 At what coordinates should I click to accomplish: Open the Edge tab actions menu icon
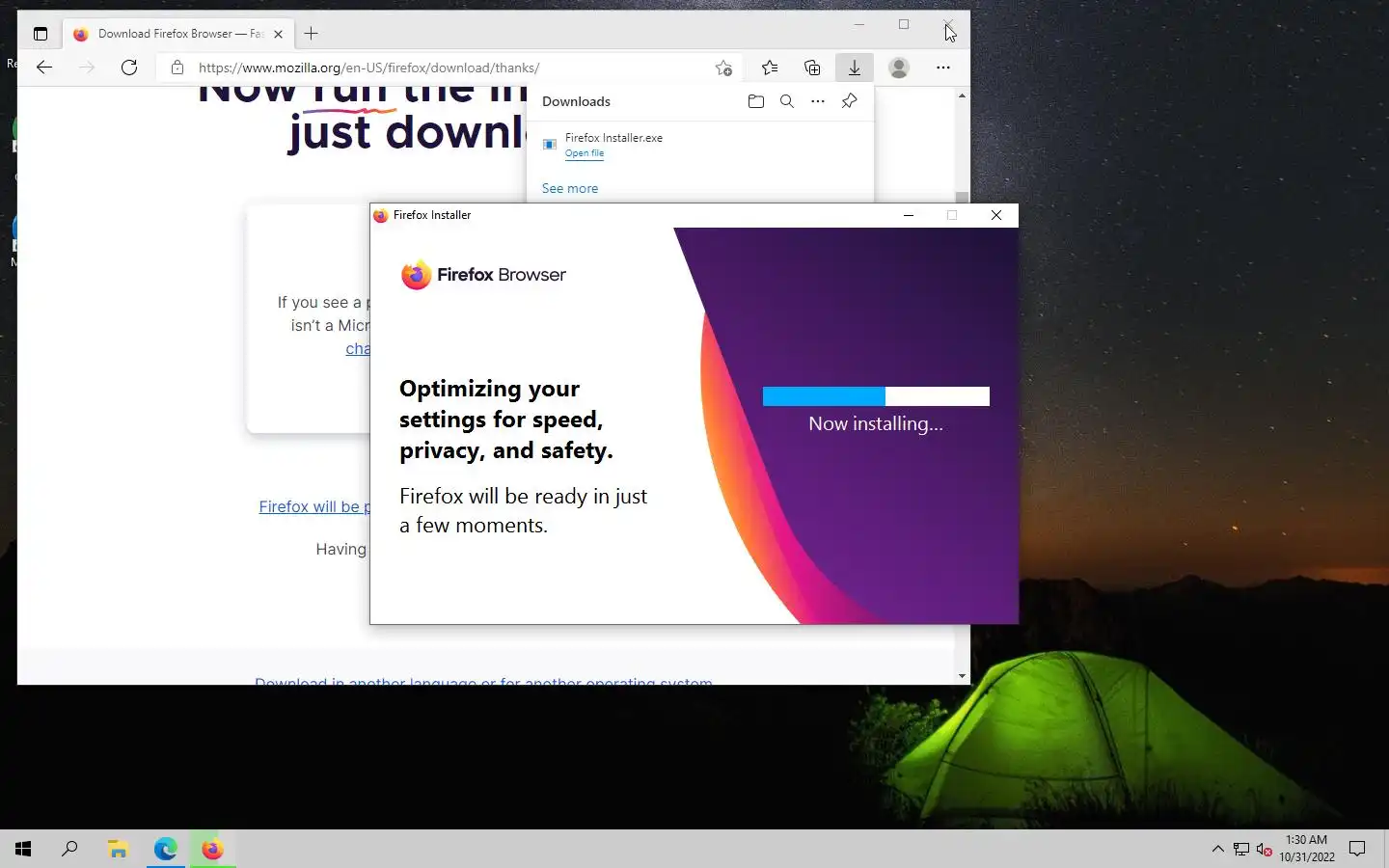click(40, 34)
